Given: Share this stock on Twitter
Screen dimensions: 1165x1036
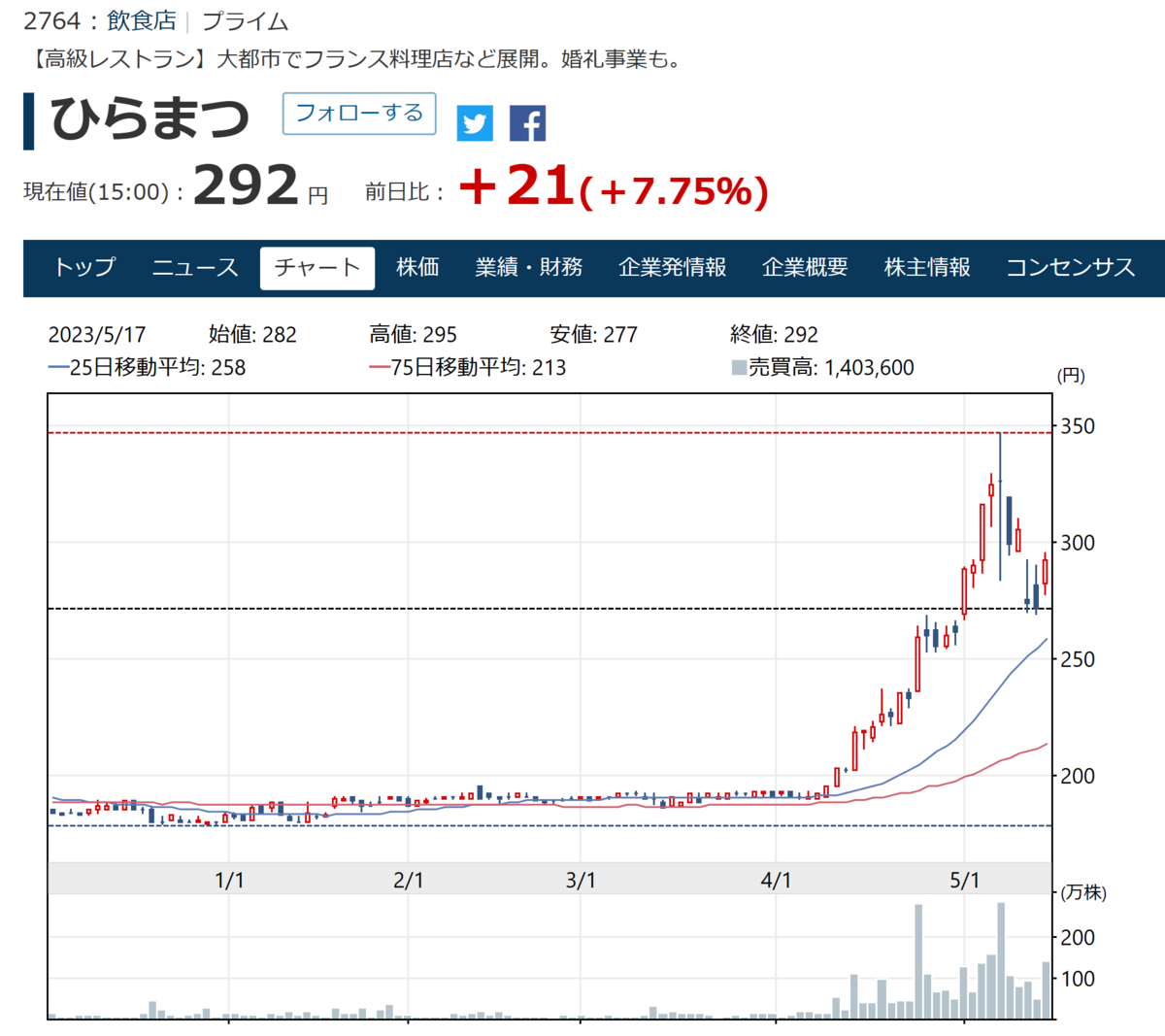Looking at the screenshot, I should point(475,123).
